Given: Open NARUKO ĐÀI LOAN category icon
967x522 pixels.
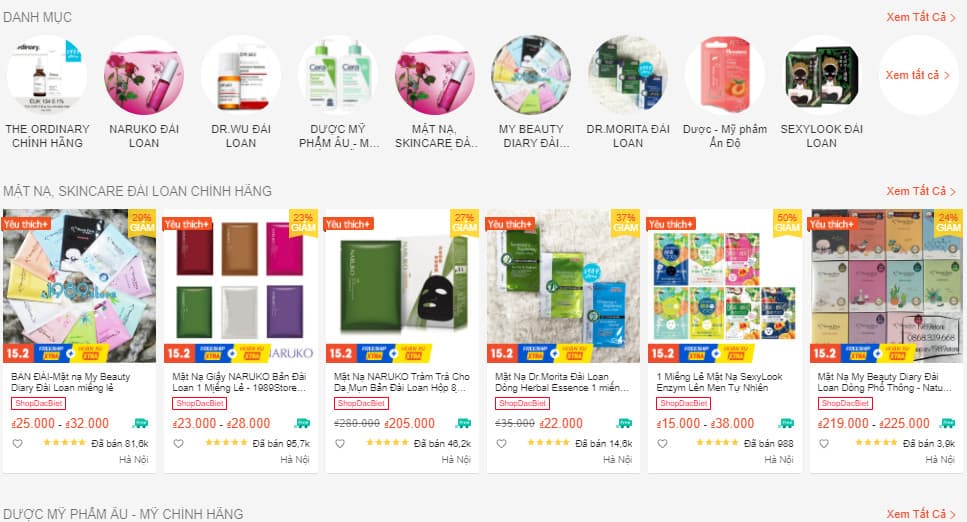Looking at the screenshot, I should coord(144,75).
